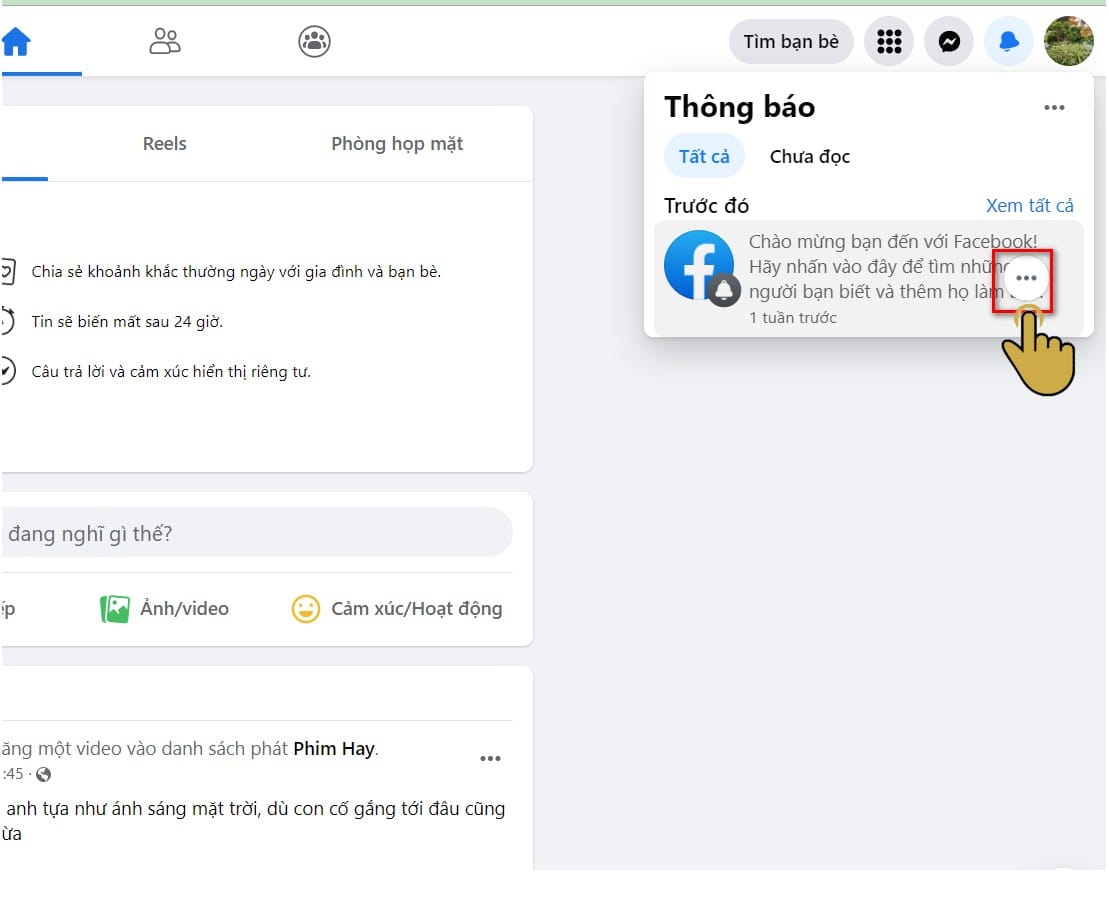The height and width of the screenshot is (916, 1109).
Task: Click the Facebook logo in the notification
Action: [x=700, y=267]
